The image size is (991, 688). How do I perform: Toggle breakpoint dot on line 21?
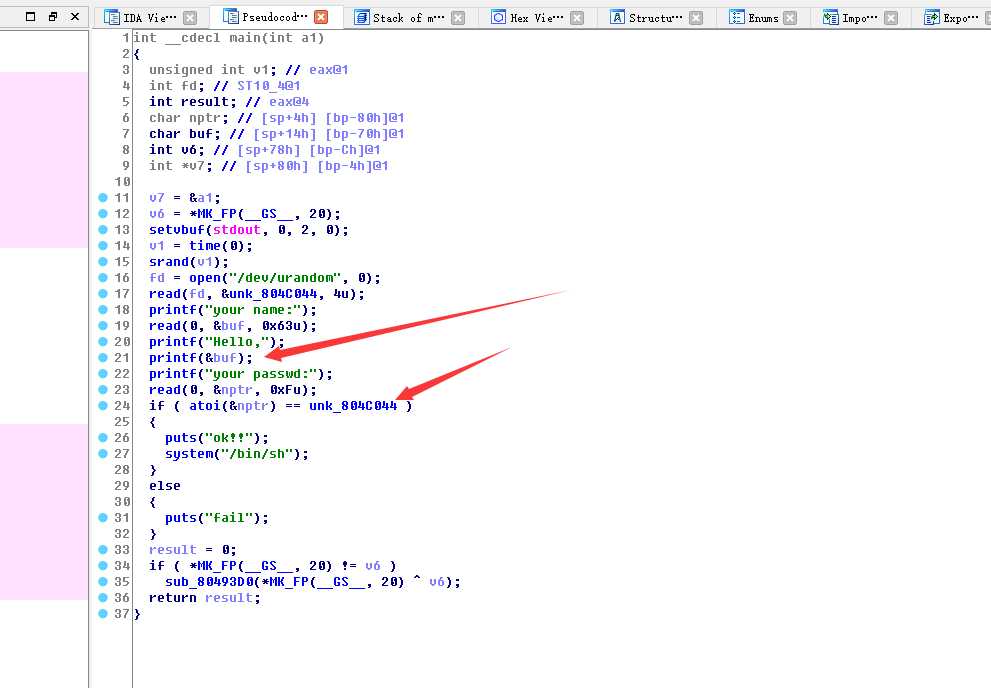coord(103,358)
